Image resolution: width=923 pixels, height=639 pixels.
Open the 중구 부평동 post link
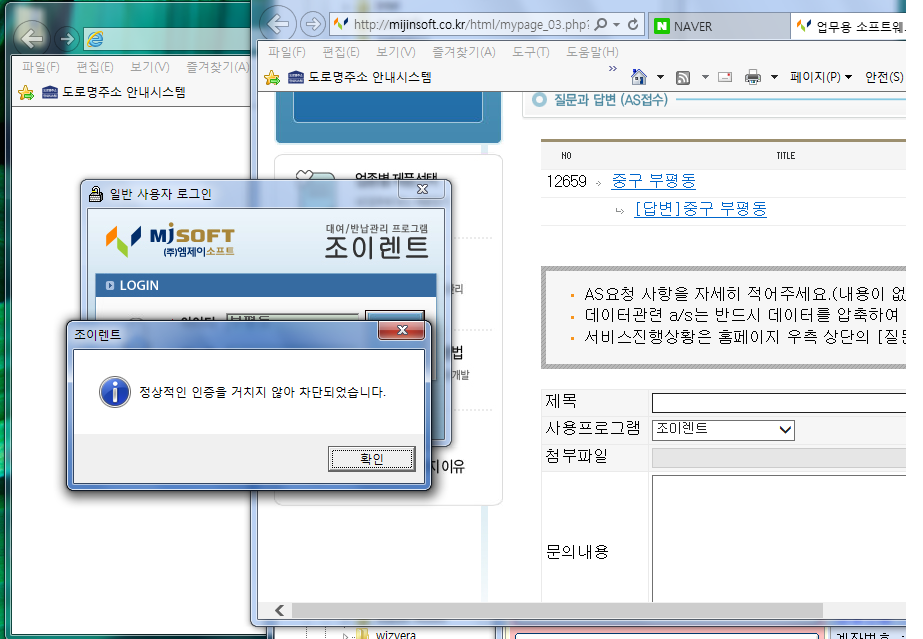(x=653, y=181)
